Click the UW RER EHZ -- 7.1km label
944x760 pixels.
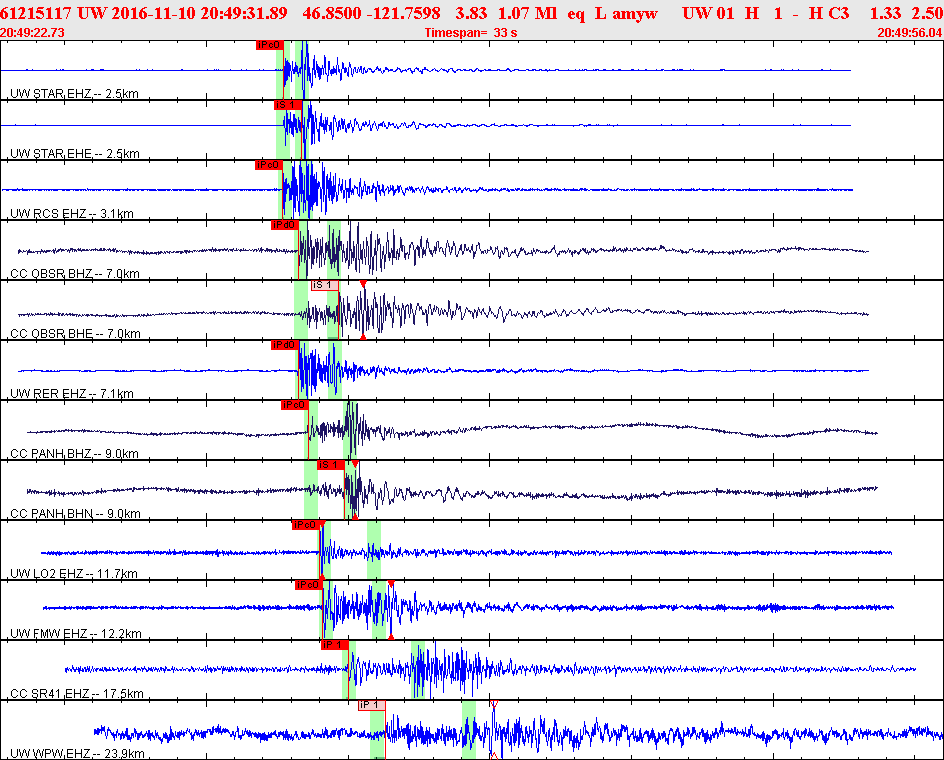click(x=72, y=394)
